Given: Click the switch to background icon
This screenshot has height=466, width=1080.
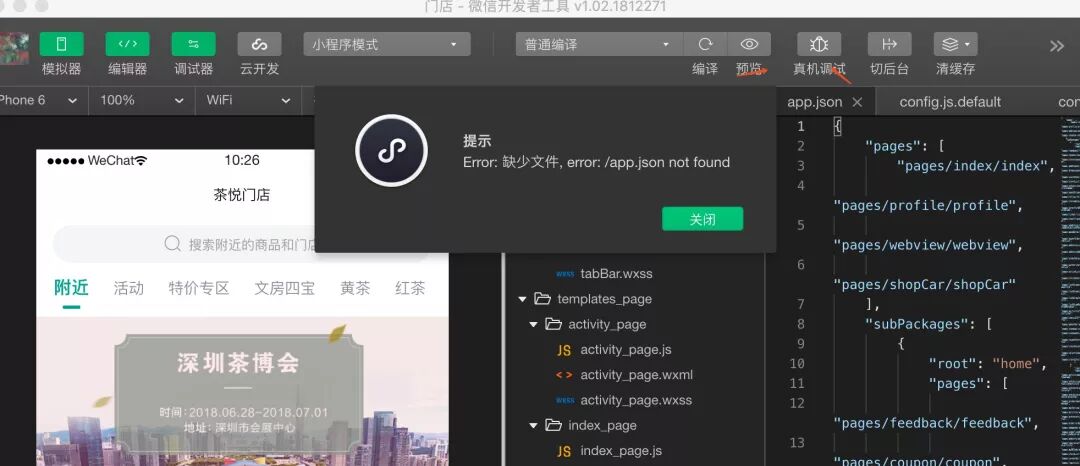Looking at the screenshot, I should (x=889, y=44).
